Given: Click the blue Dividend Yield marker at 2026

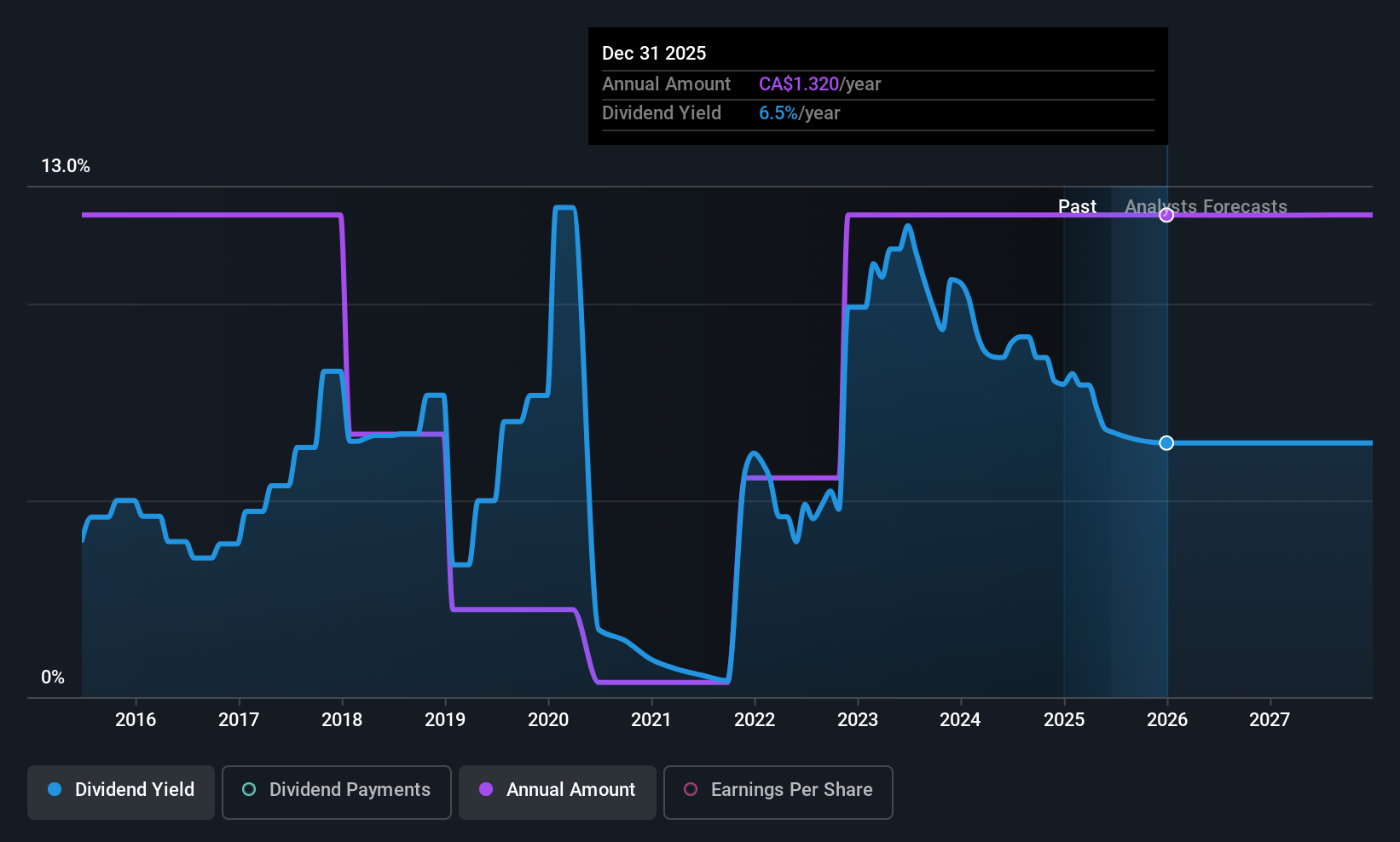Looking at the screenshot, I should click(x=1166, y=443).
